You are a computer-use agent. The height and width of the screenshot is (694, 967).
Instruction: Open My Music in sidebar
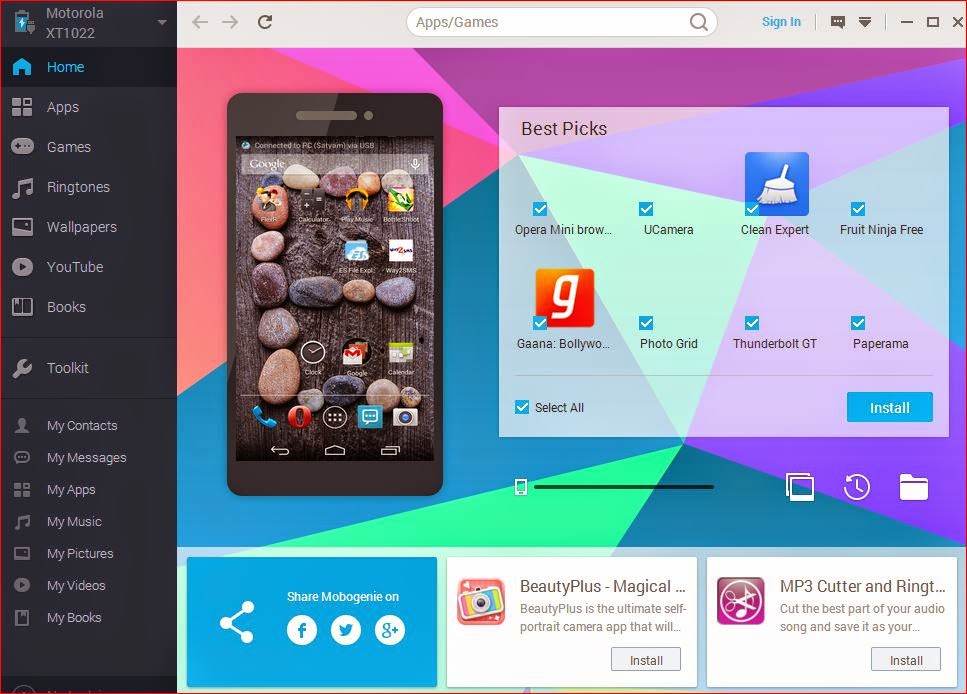pos(89,522)
